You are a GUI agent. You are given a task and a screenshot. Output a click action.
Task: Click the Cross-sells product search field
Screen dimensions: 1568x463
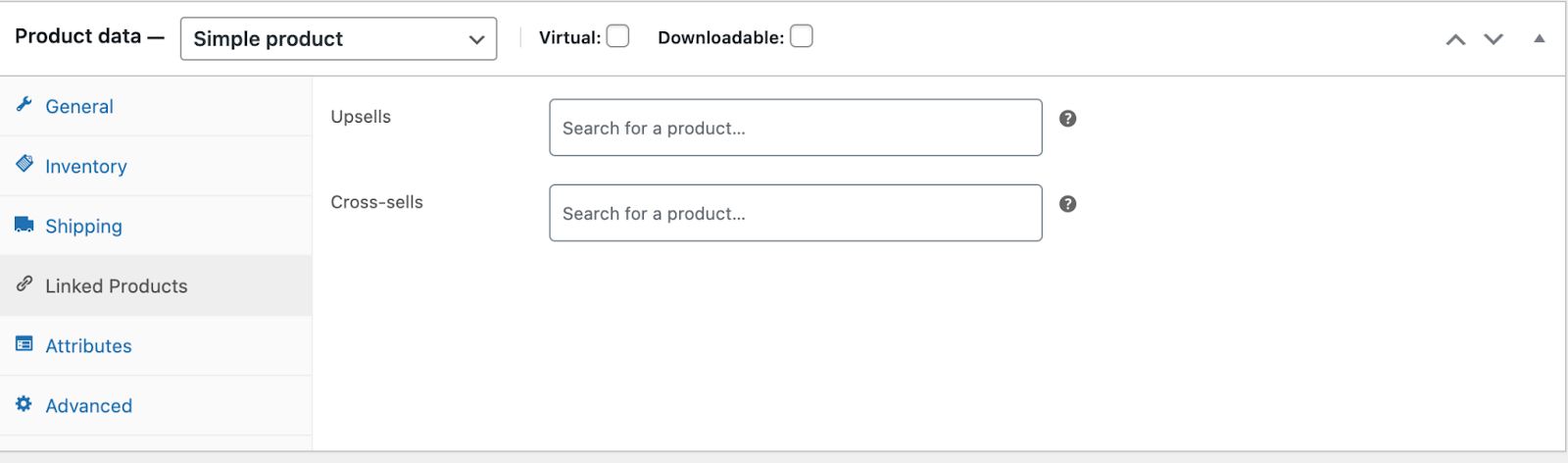pyautogui.click(x=795, y=213)
